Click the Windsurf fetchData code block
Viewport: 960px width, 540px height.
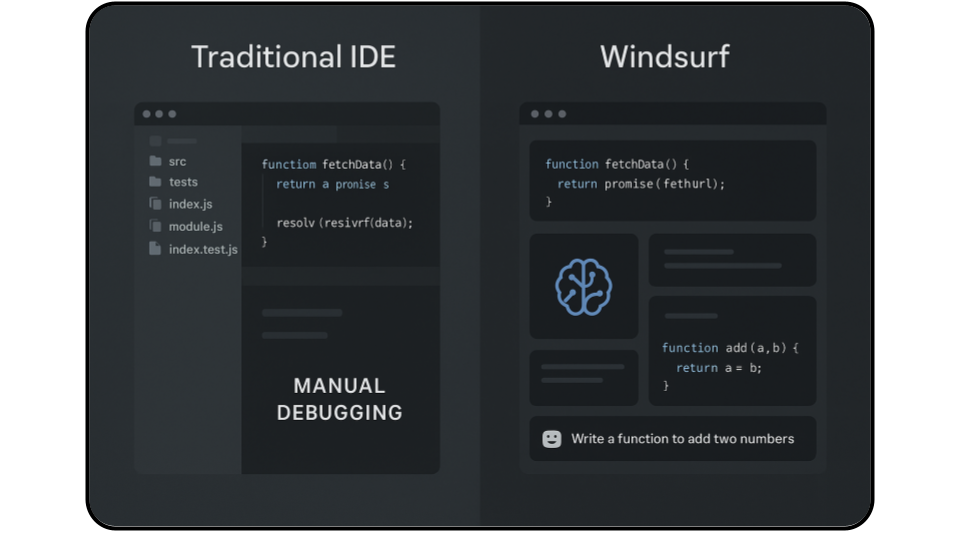tap(672, 181)
